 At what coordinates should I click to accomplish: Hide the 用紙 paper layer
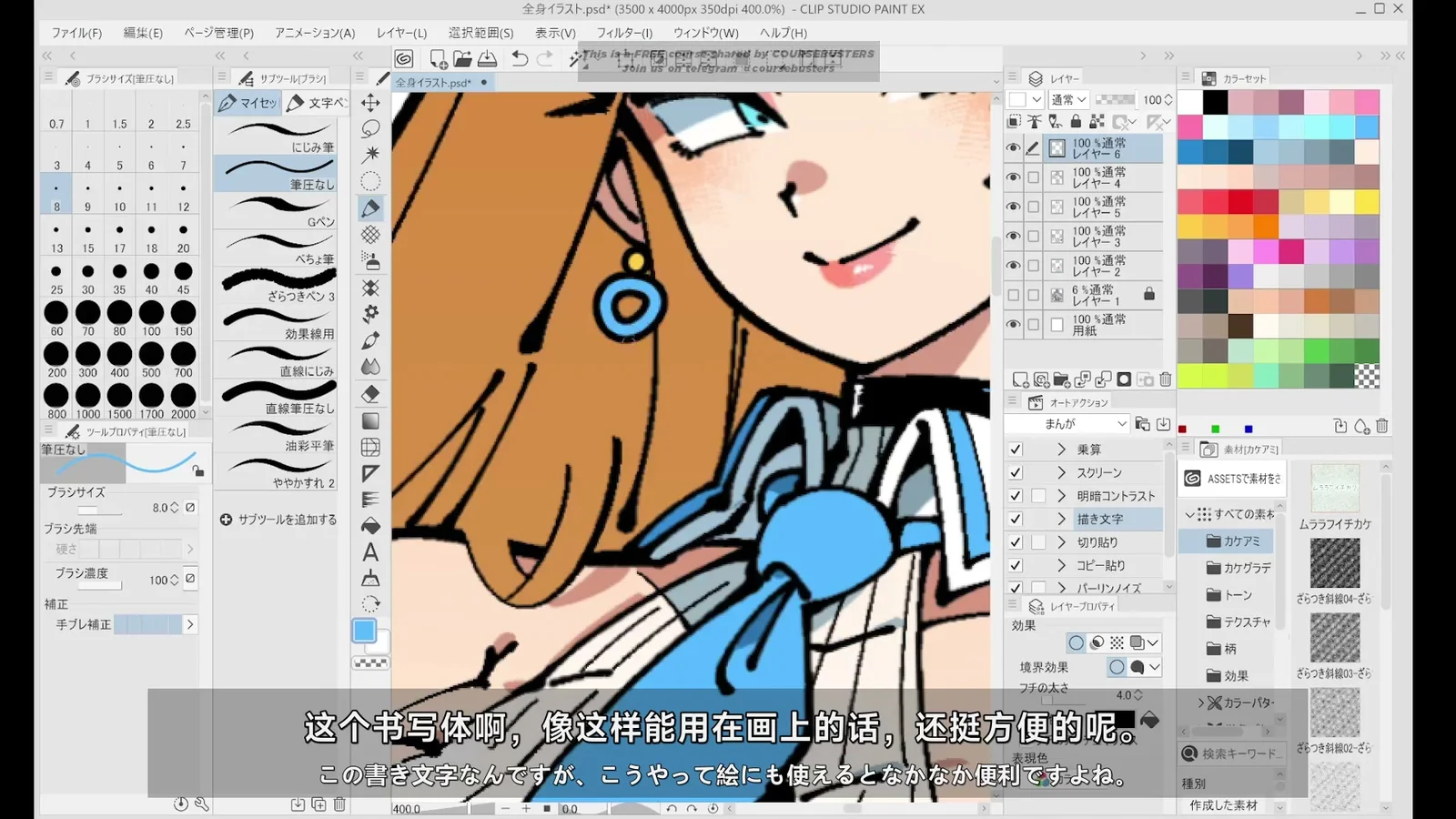click(1013, 324)
